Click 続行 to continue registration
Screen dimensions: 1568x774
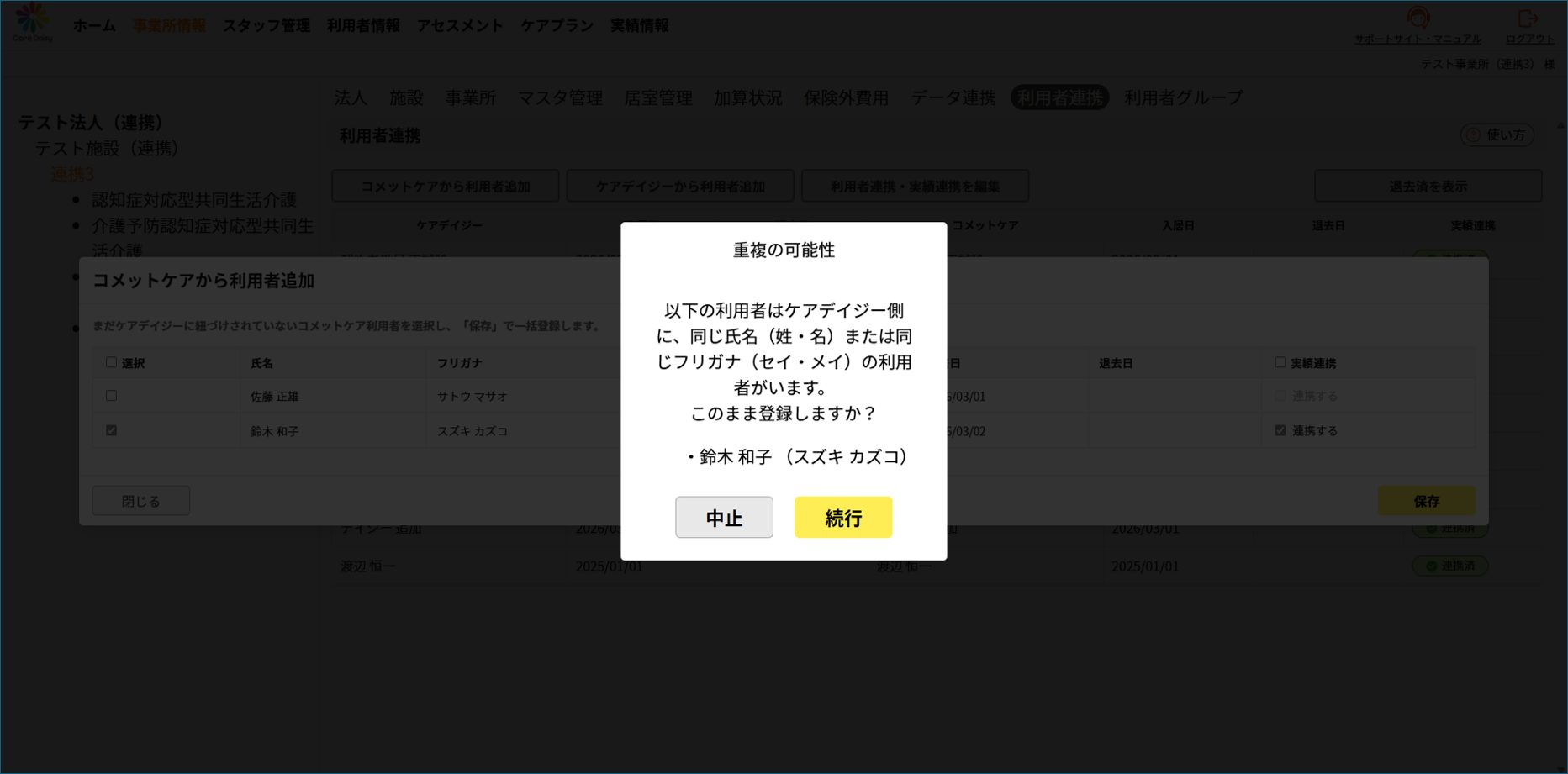tap(843, 517)
